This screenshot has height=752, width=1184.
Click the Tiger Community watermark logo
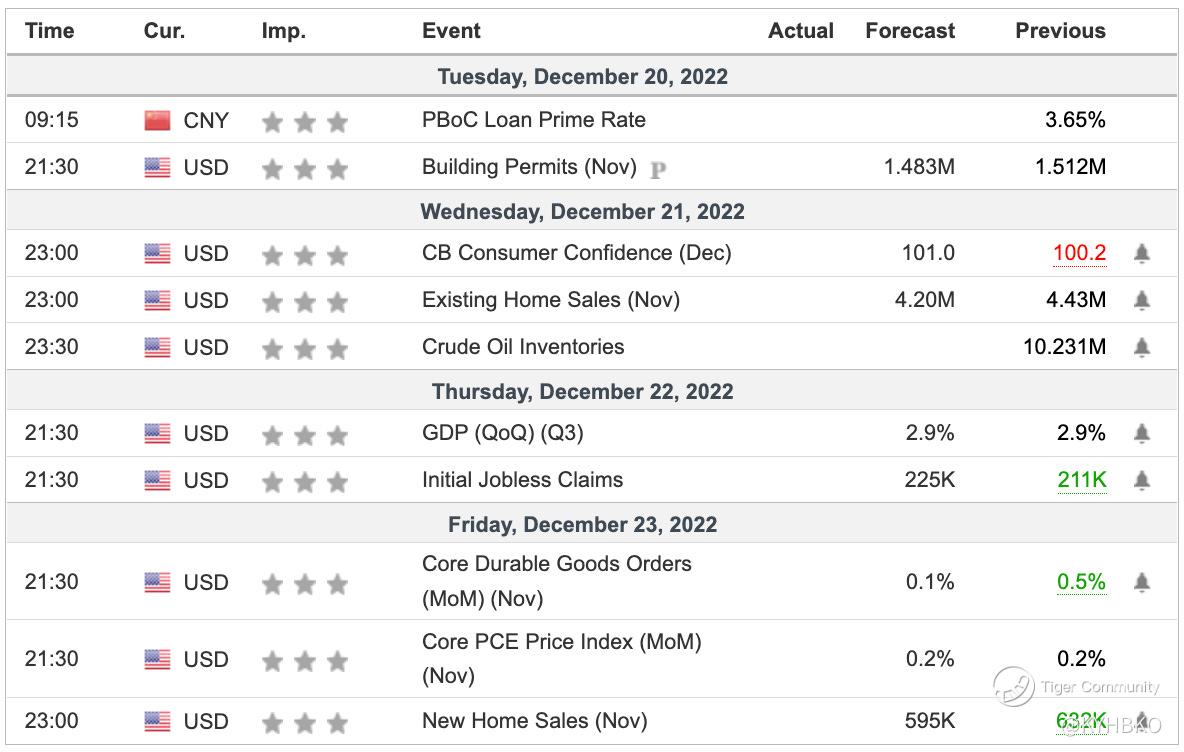click(1014, 687)
